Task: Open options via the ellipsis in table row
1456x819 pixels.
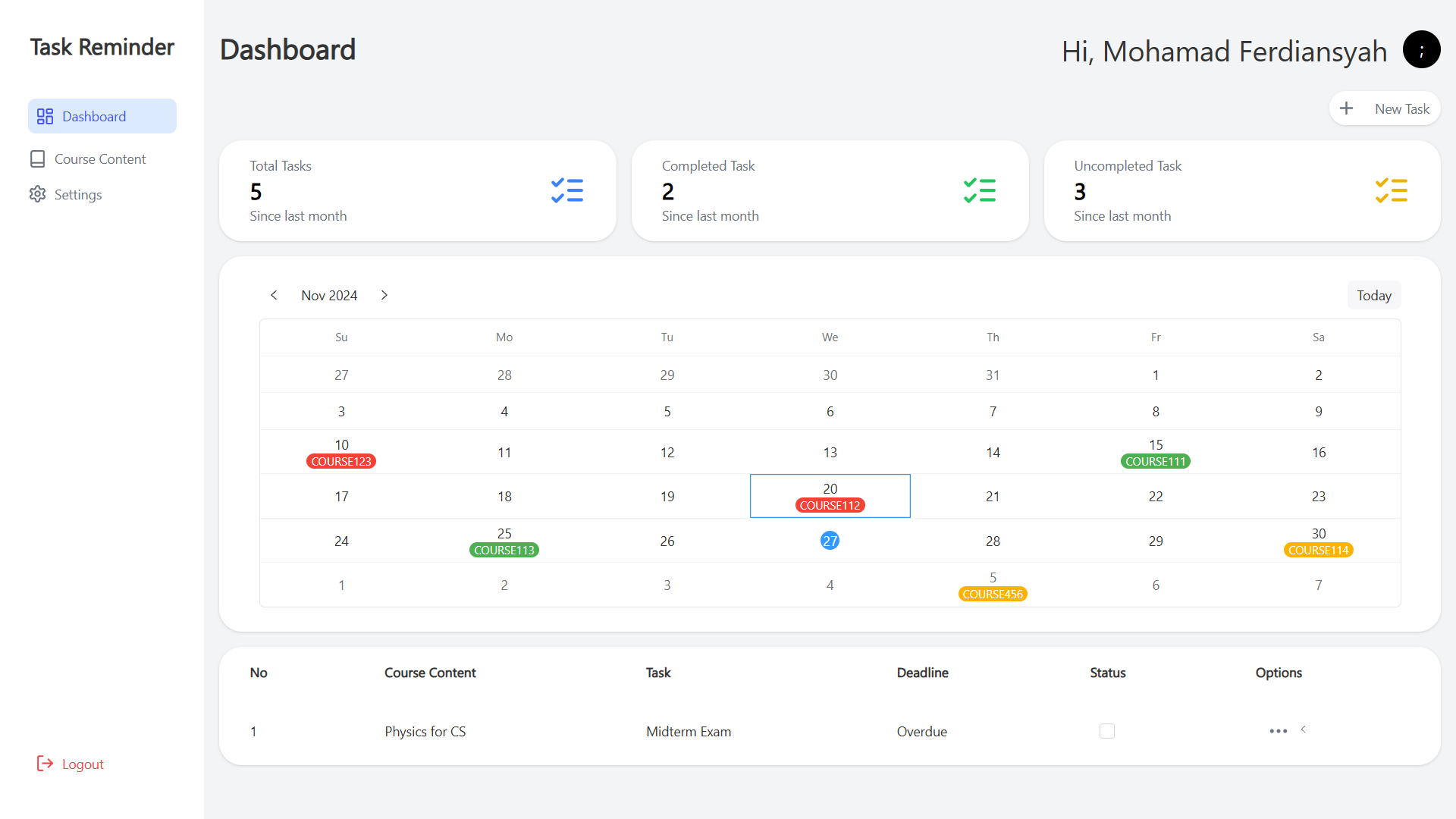Action: (1278, 731)
